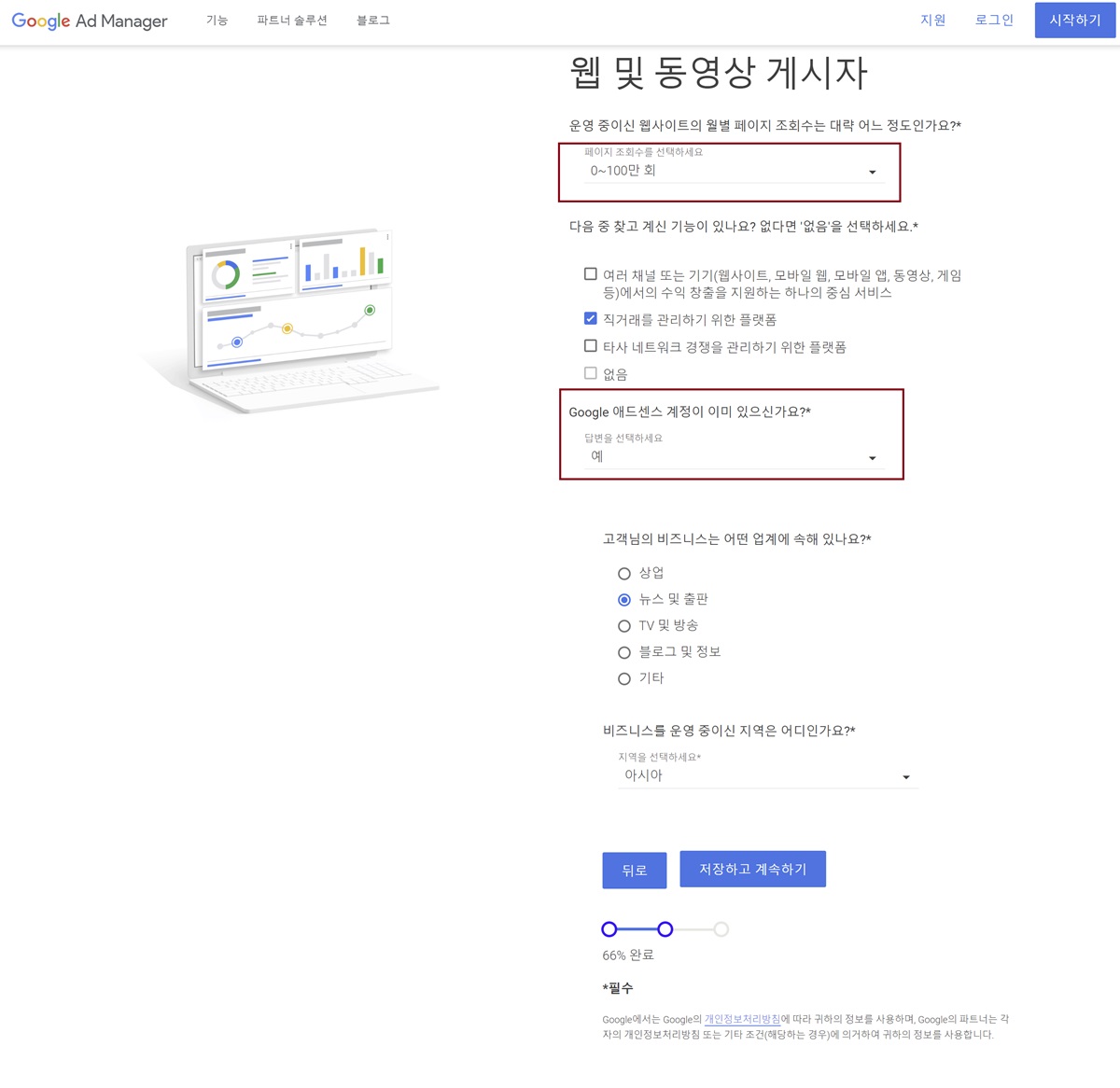Viewport: 1120px width, 1088px height.
Task: Select the 기타 radio button
Action: click(x=624, y=679)
